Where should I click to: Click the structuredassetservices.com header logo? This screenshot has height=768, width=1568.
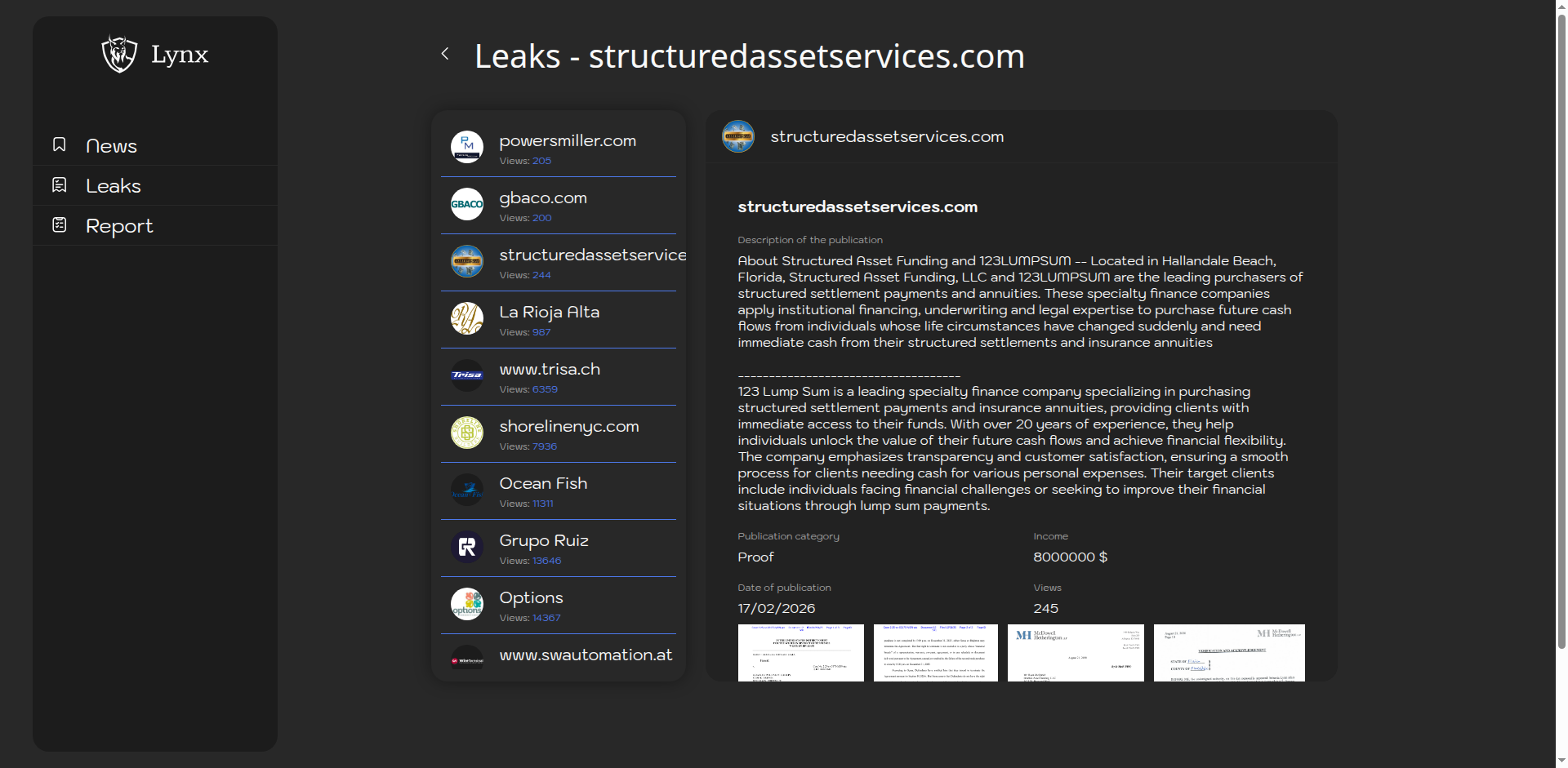coord(738,136)
